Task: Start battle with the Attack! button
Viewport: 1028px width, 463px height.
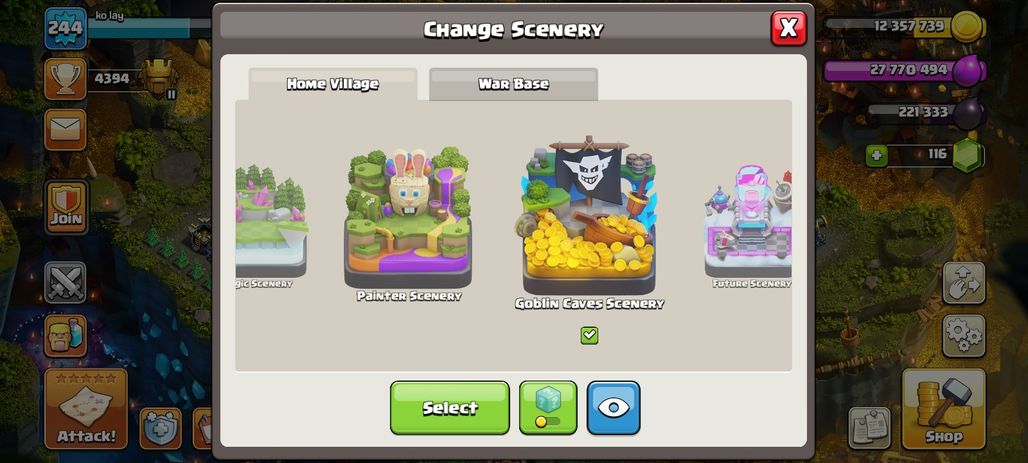Action: coord(86,409)
